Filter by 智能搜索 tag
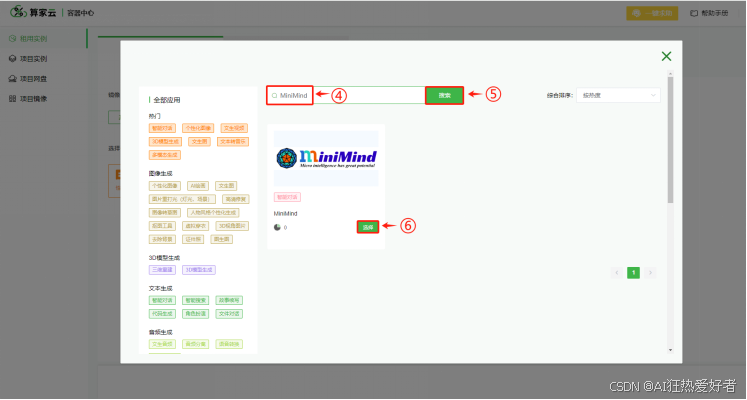 [195, 300]
